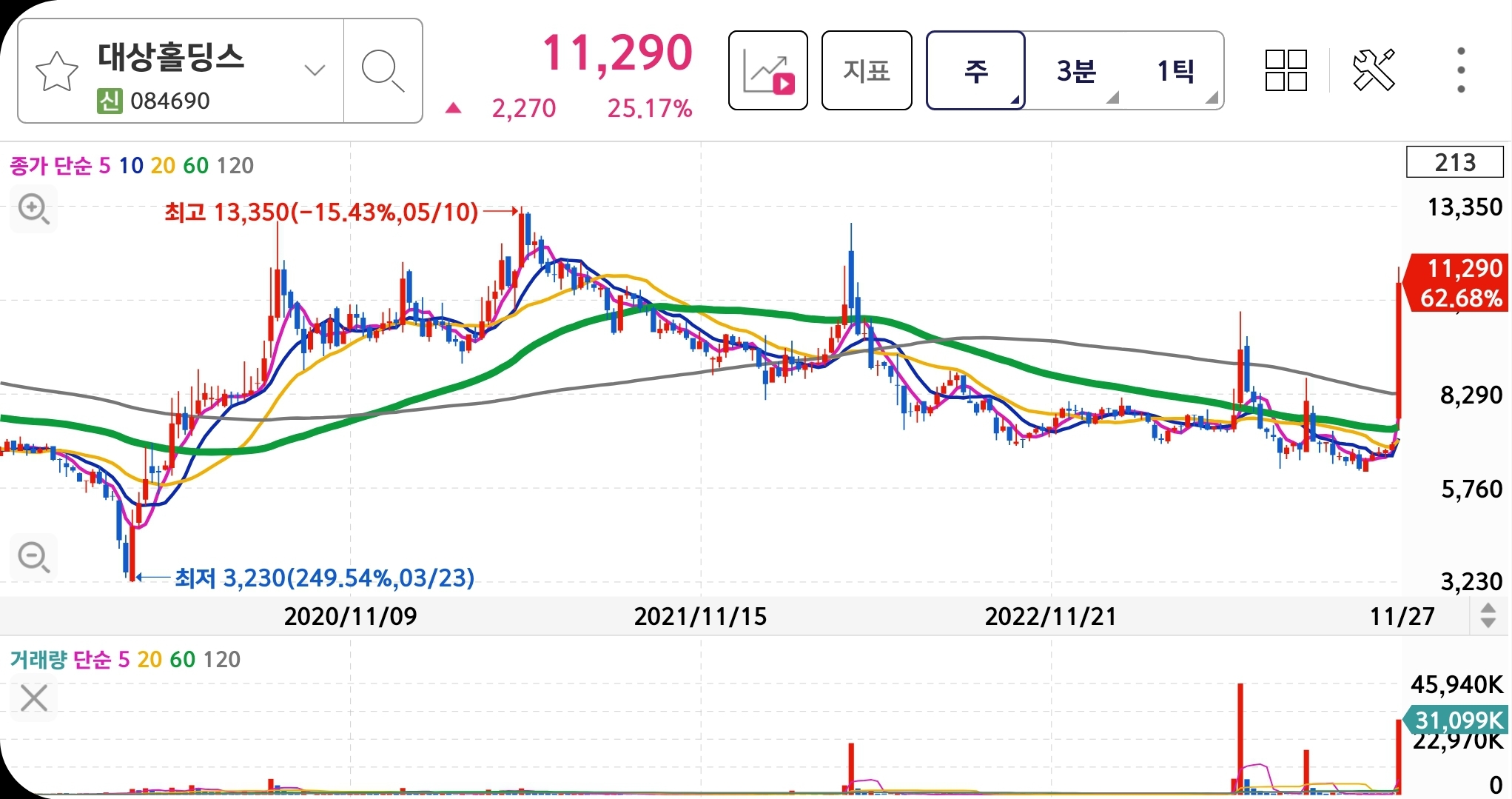Image resolution: width=1512 pixels, height=799 pixels.
Task: Open the four-square layout grid icon
Action: 1286,70
